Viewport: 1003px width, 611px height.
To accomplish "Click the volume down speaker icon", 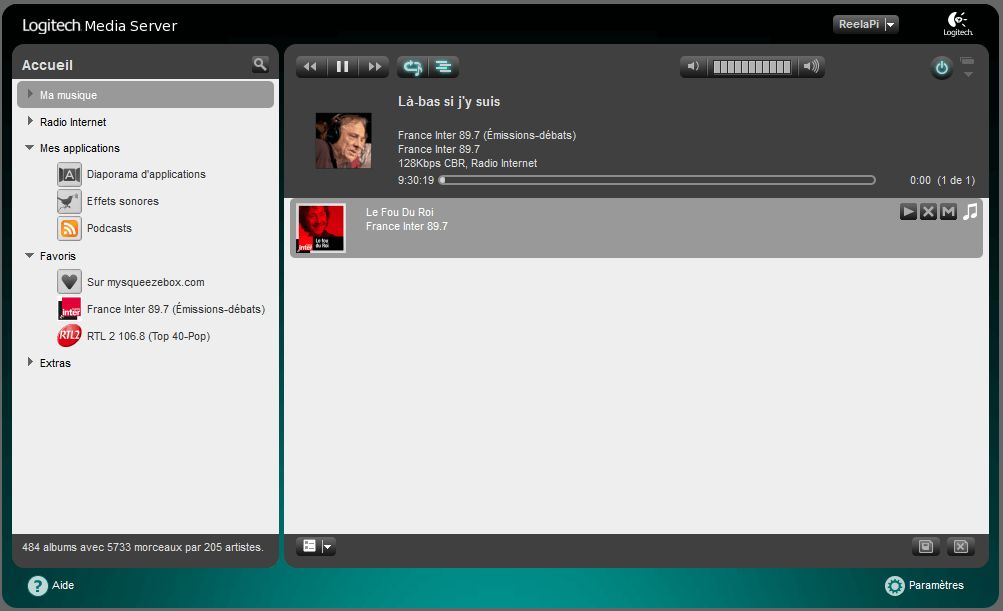I will click(x=693, y=67).
